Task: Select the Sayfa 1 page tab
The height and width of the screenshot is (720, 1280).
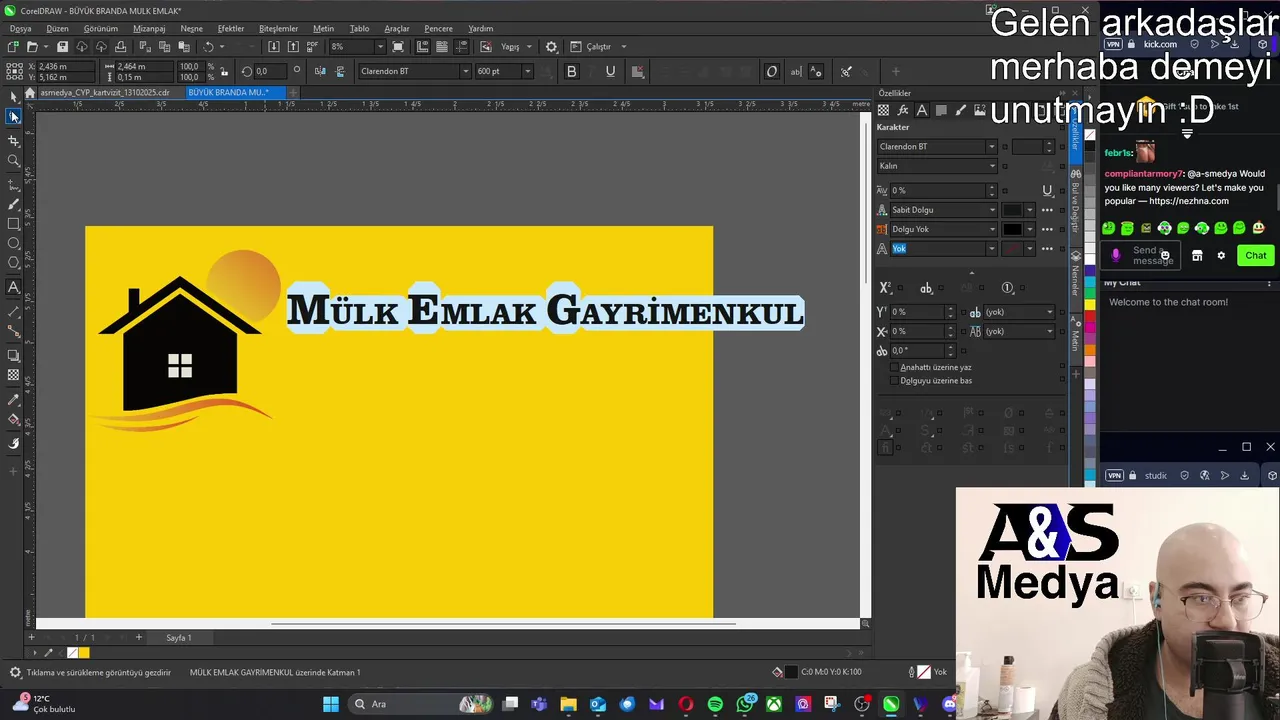Action: [178, 637]
